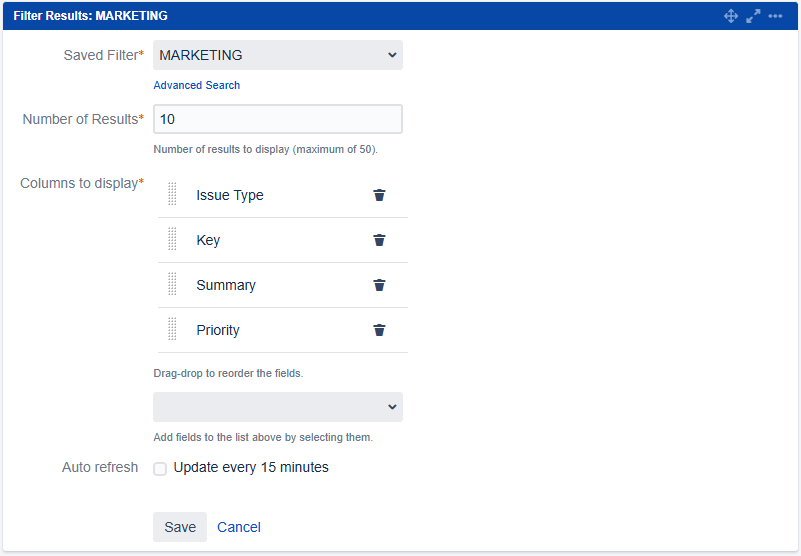
Task: Open the Saved Filter MARKETING dropdown
Action: (x=278, y=55)
